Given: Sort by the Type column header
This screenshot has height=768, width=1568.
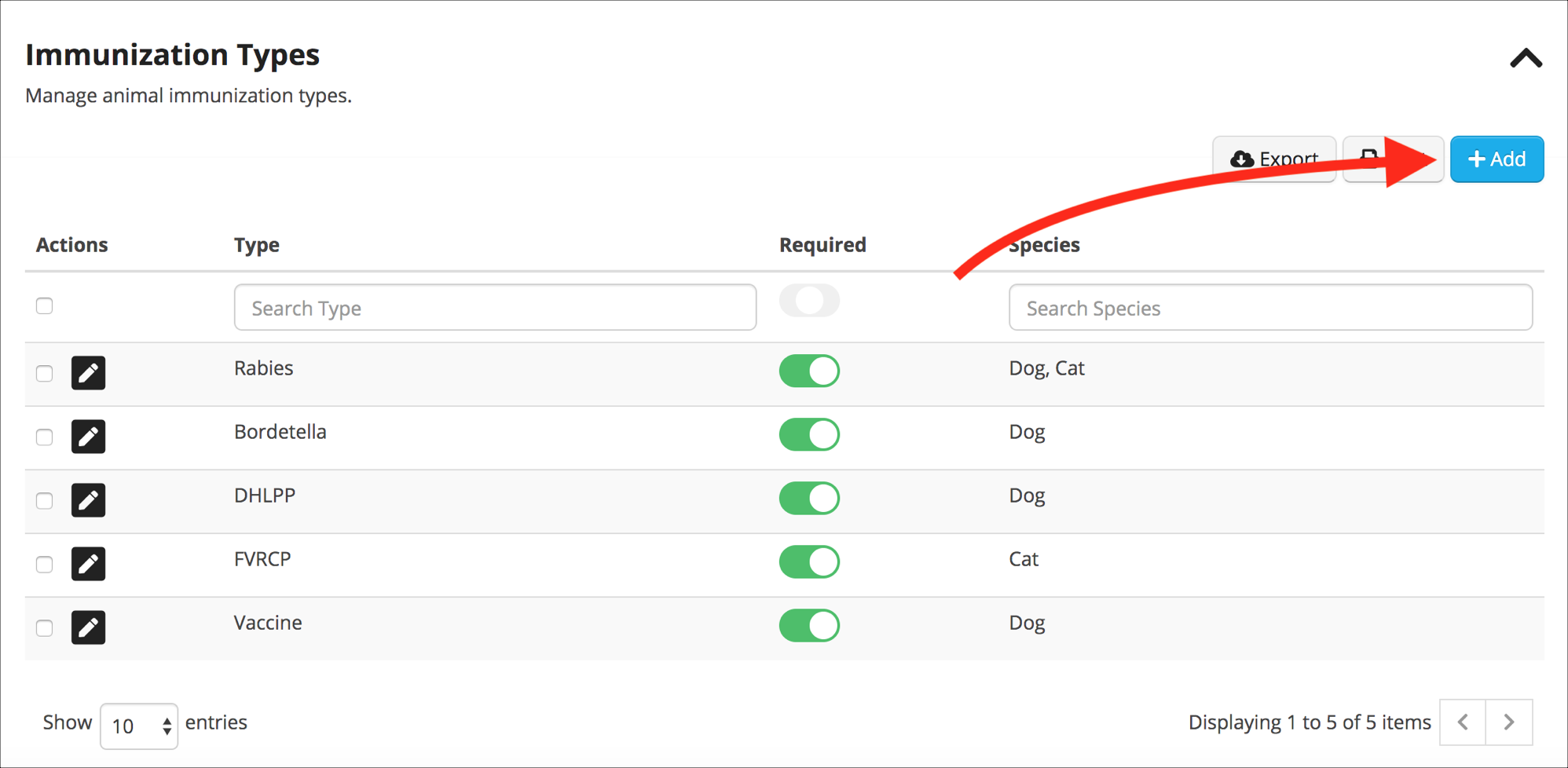Looking at the screenshot, I should point(257,245).
